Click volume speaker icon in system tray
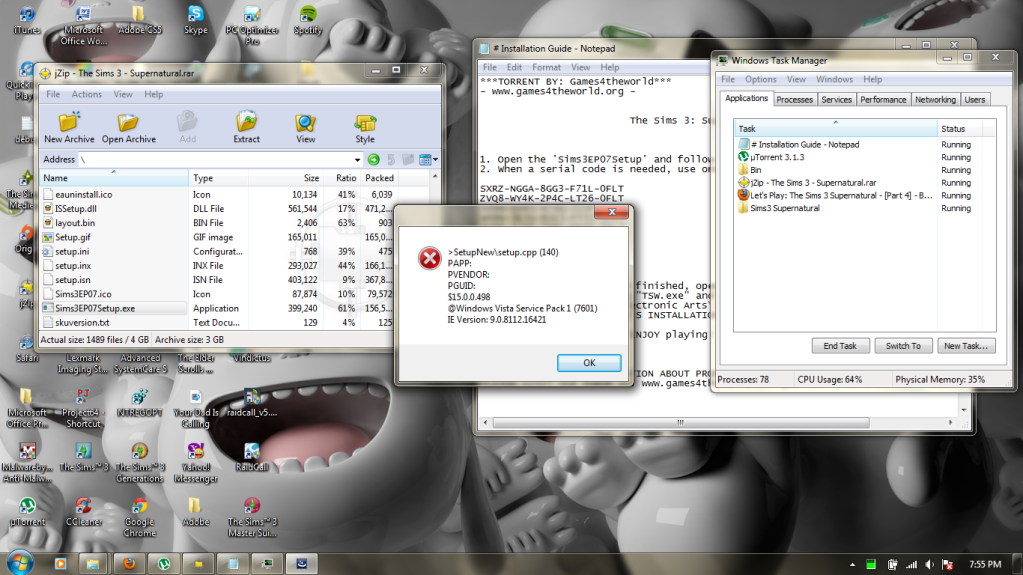The image size is (1023, 575). (x=930, y=565)
